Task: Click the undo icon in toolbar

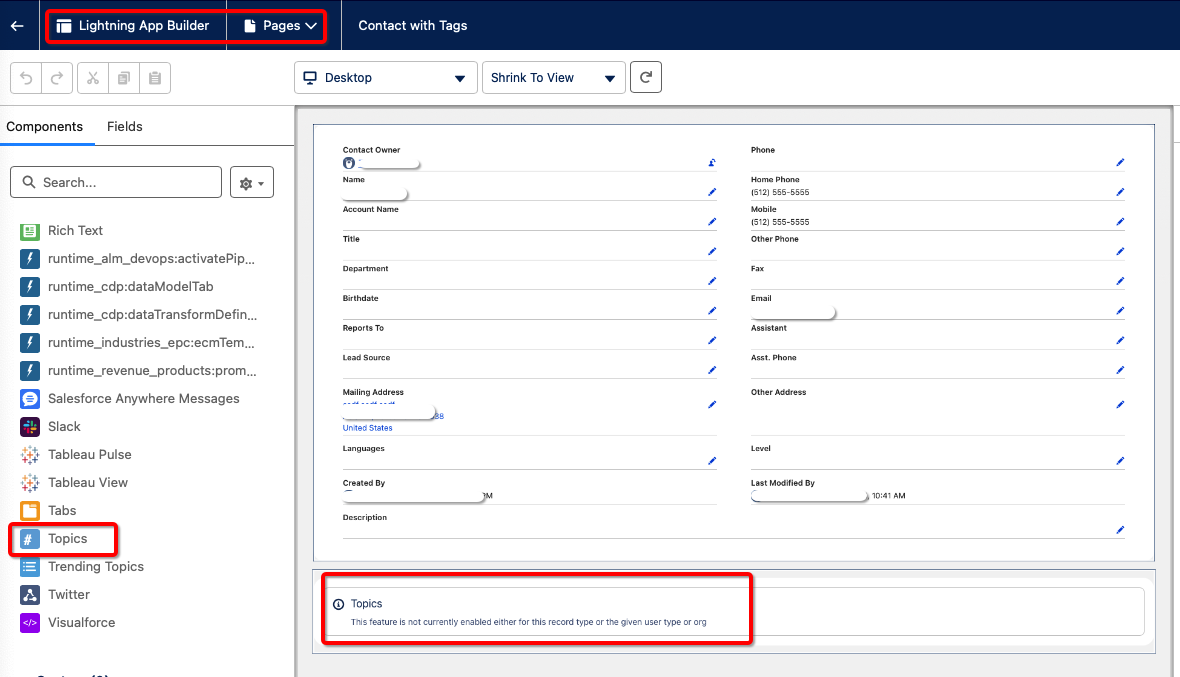Action: tap(27, 78)
